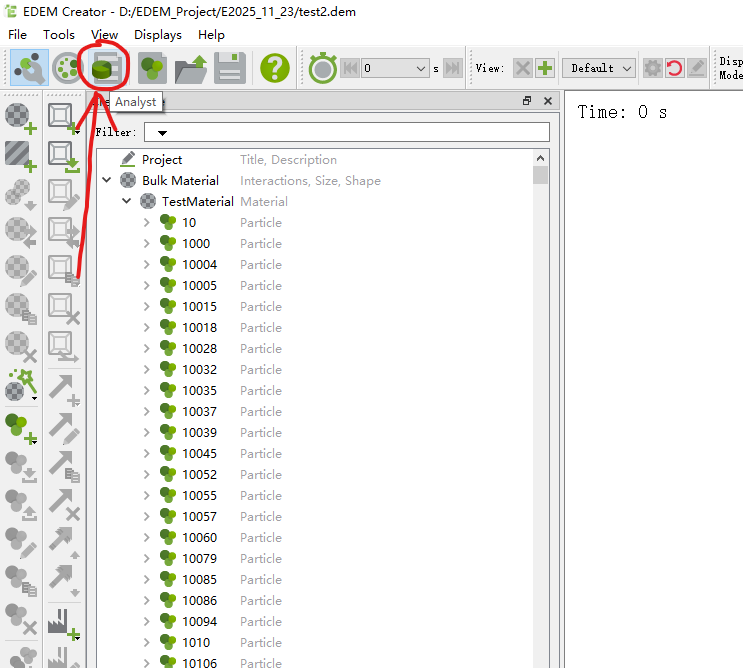Click the delete particle icon
The image size is (743, 668).
click(21, 619)
